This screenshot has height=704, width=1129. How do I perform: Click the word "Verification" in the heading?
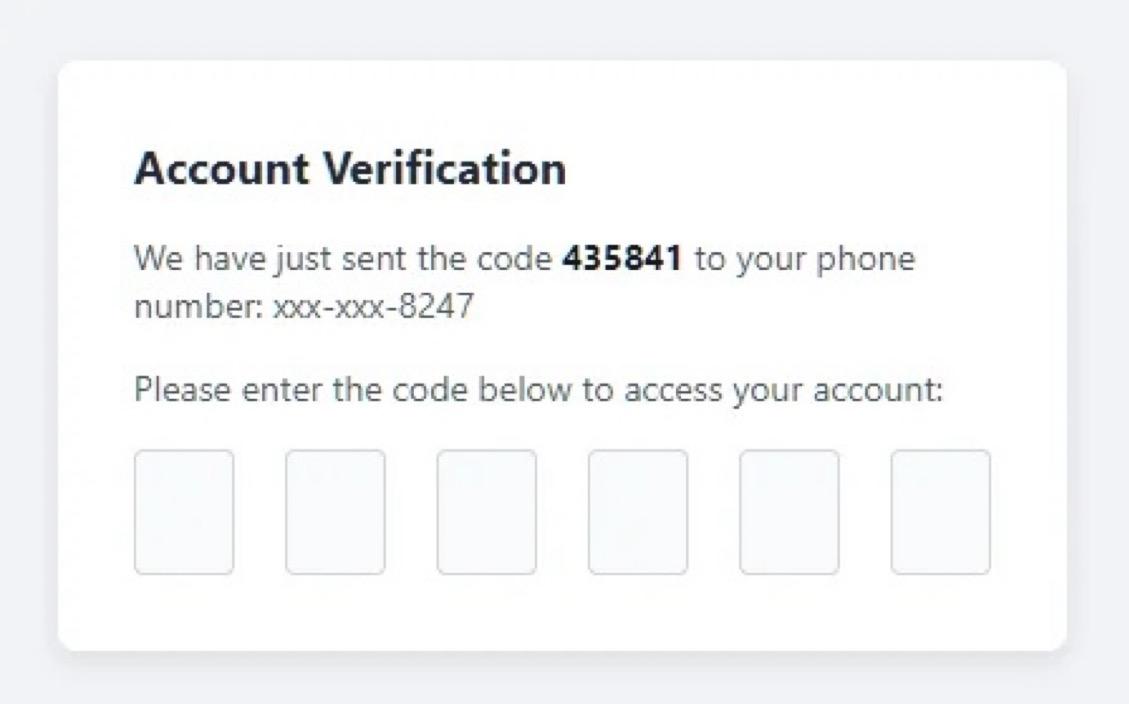[444, 168]
